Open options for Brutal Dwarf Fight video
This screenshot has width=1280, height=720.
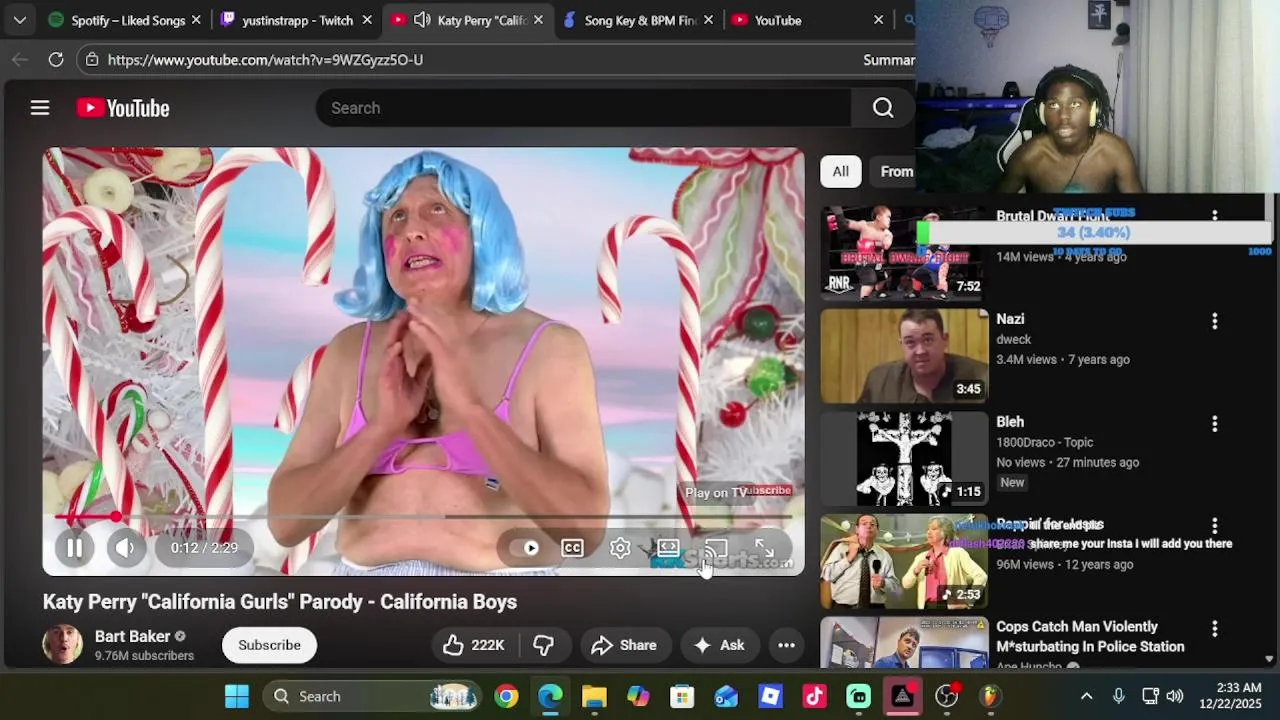(x=1215, y=216)
